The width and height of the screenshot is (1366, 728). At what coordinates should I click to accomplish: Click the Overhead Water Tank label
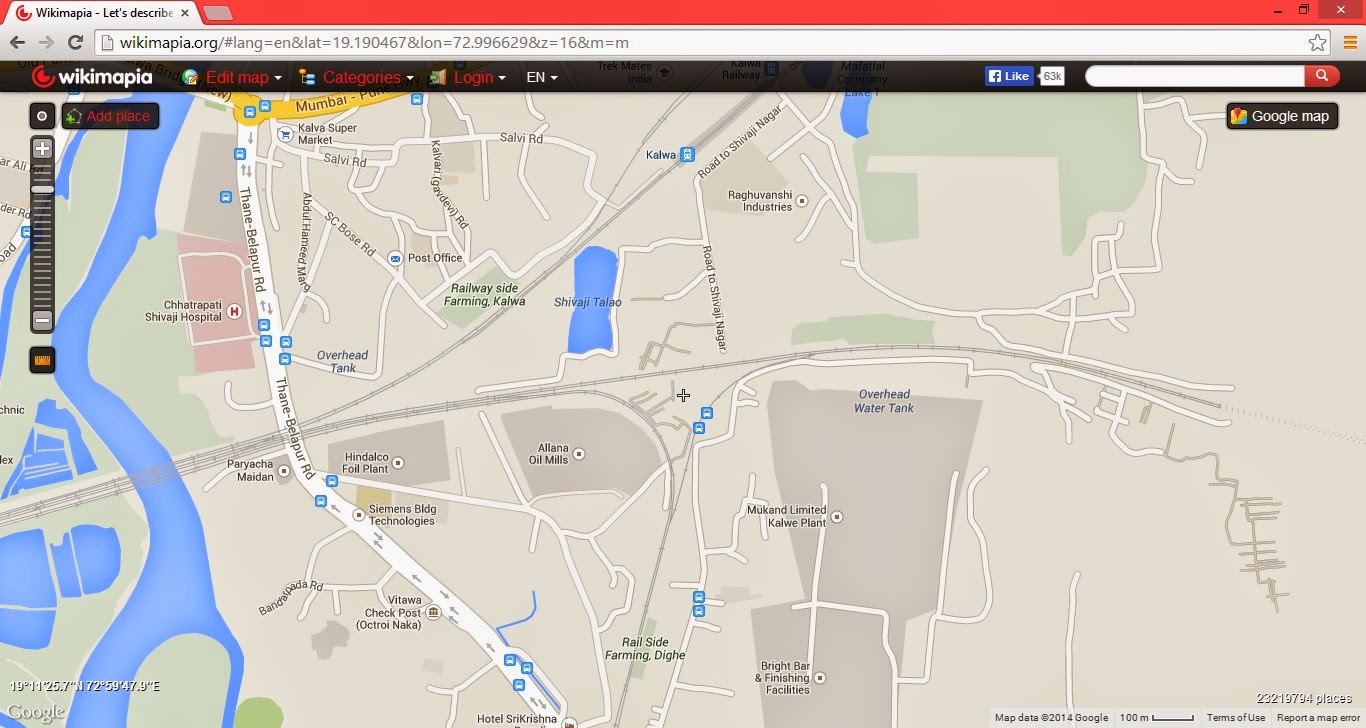[x=884, y=401]
